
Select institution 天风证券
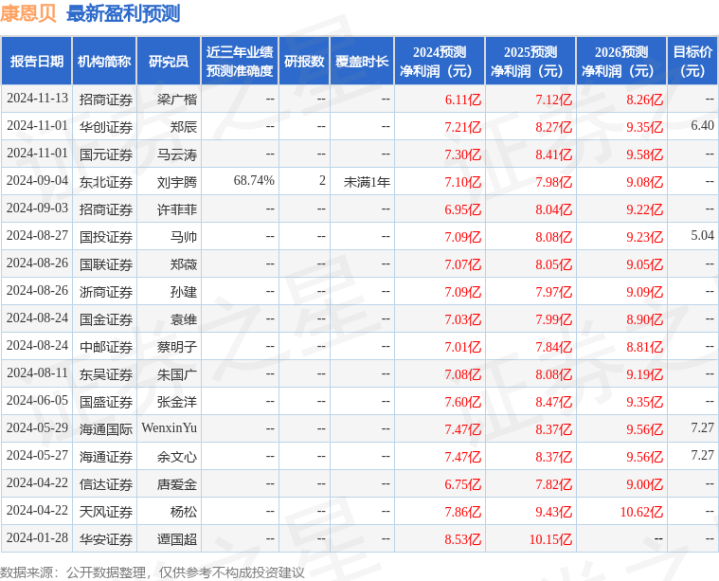(x=106, y=512)
